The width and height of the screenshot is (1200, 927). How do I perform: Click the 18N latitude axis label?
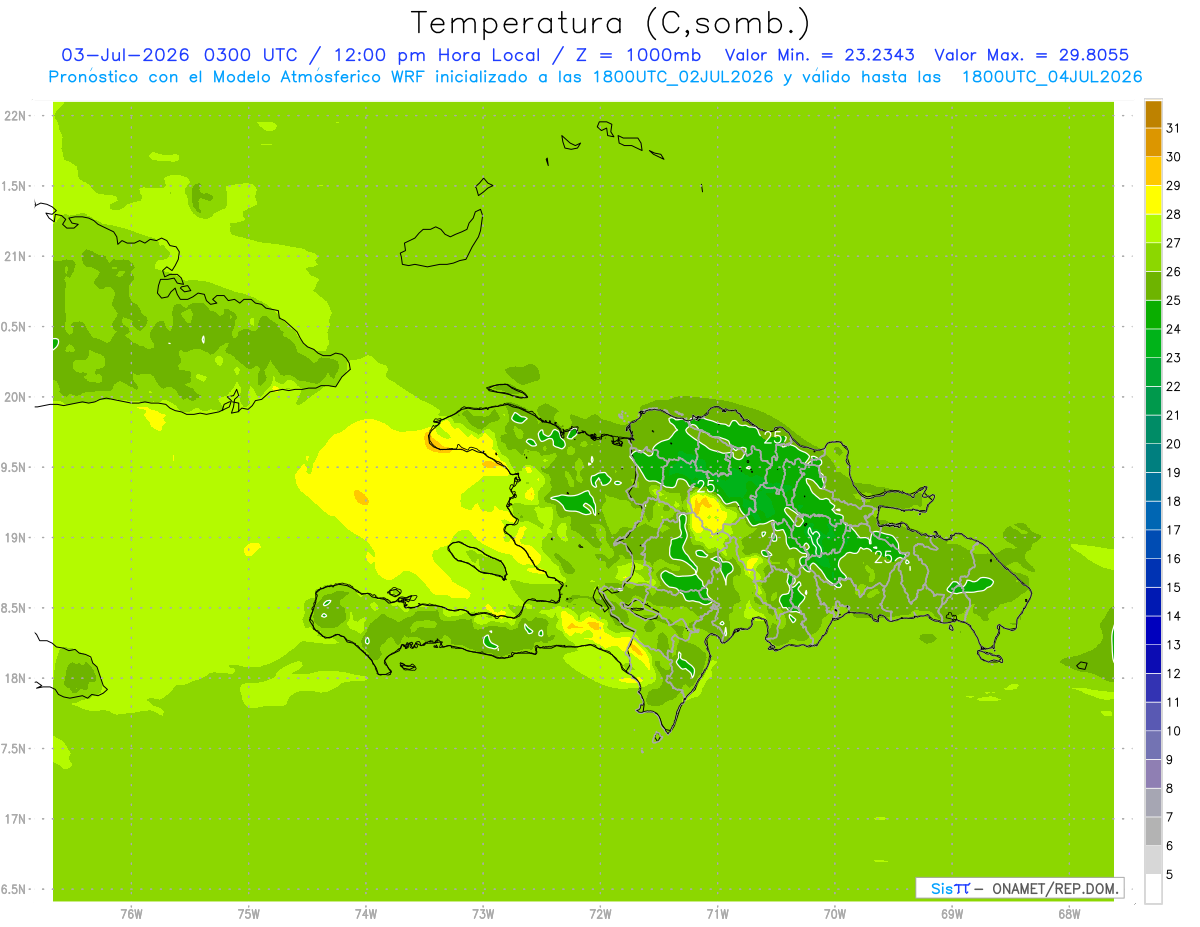(16, 678)
